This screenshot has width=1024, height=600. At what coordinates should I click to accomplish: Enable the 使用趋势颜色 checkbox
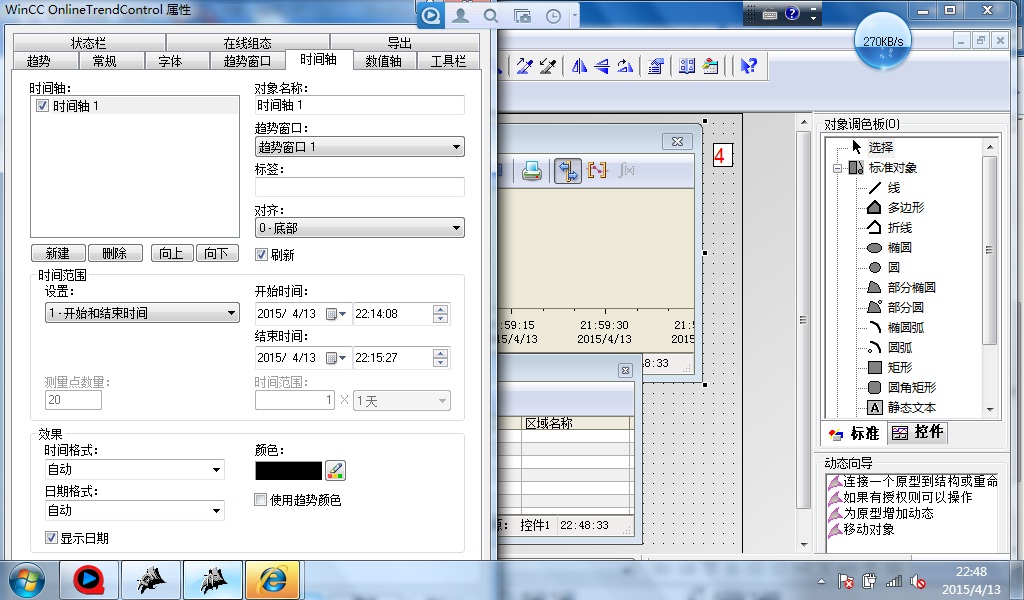click(260, 500)
